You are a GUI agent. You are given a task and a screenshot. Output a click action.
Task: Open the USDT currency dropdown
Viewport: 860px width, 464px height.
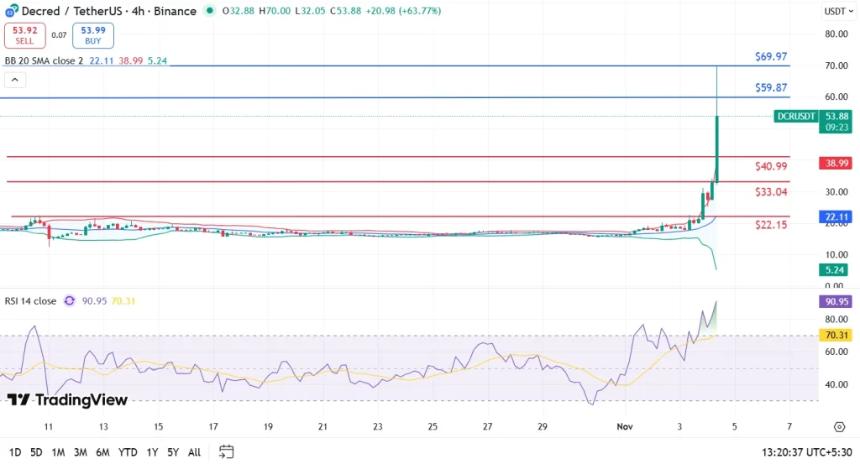click(835, 11)
